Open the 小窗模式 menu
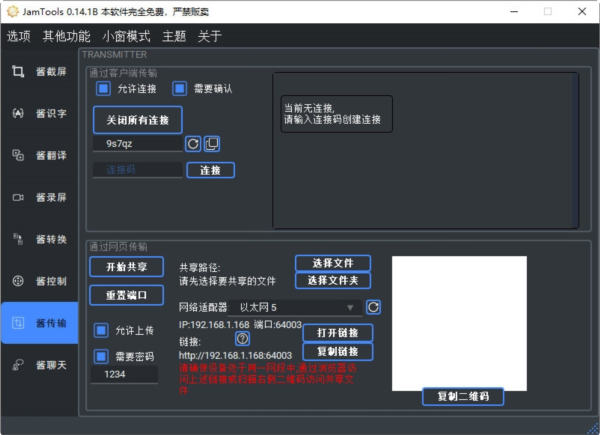 tap(126, 36)
